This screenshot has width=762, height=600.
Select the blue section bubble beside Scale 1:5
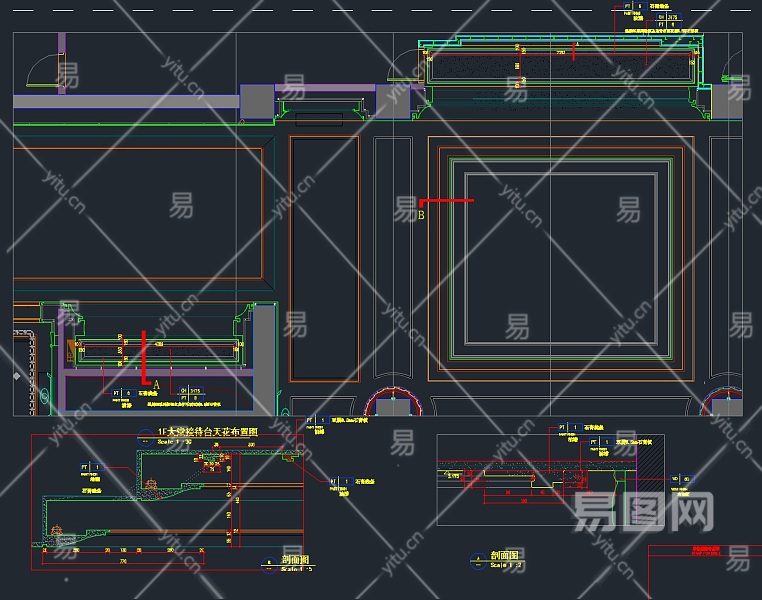[269, 565]
